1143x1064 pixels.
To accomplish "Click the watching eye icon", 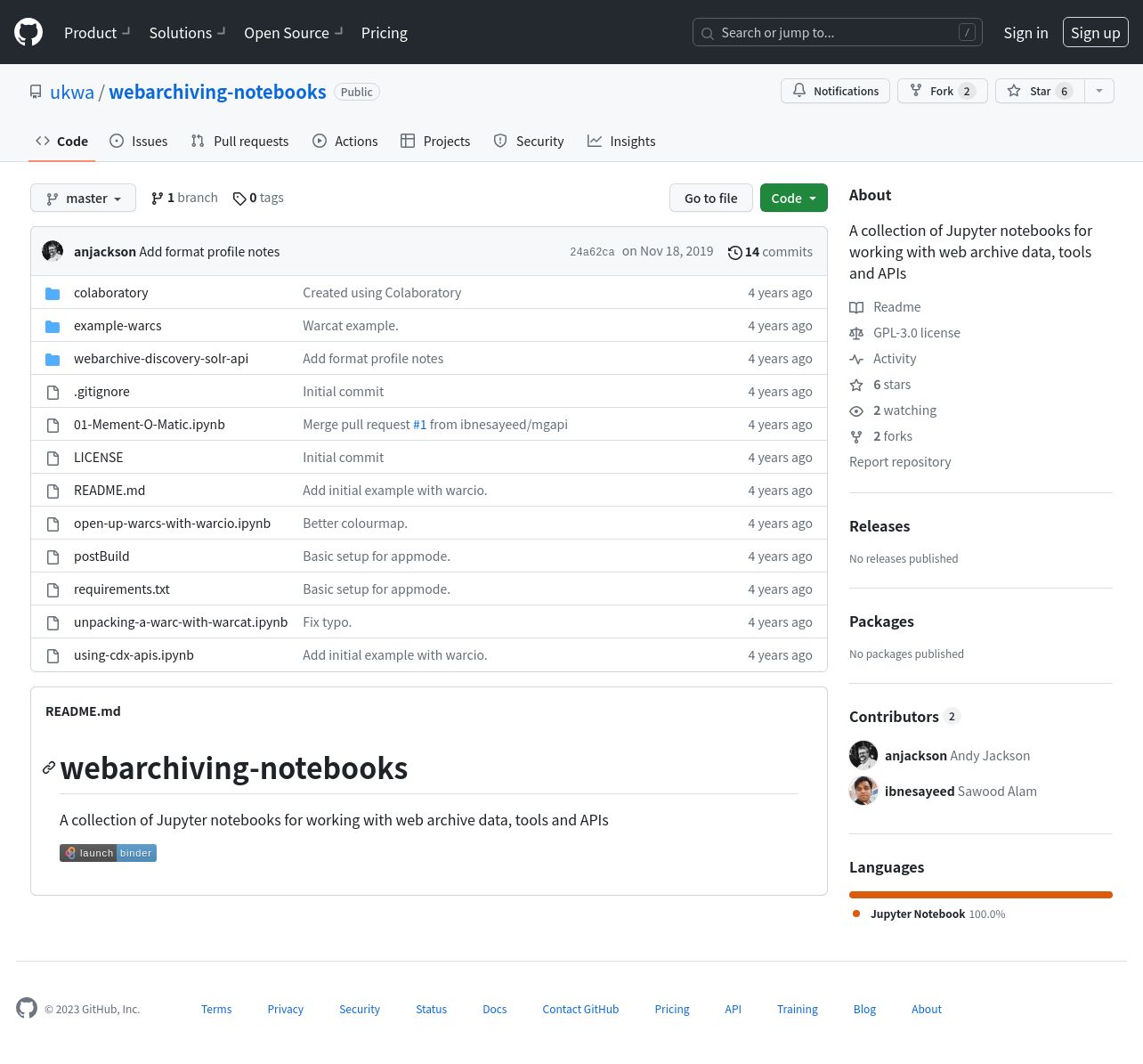I will point(856,410).
